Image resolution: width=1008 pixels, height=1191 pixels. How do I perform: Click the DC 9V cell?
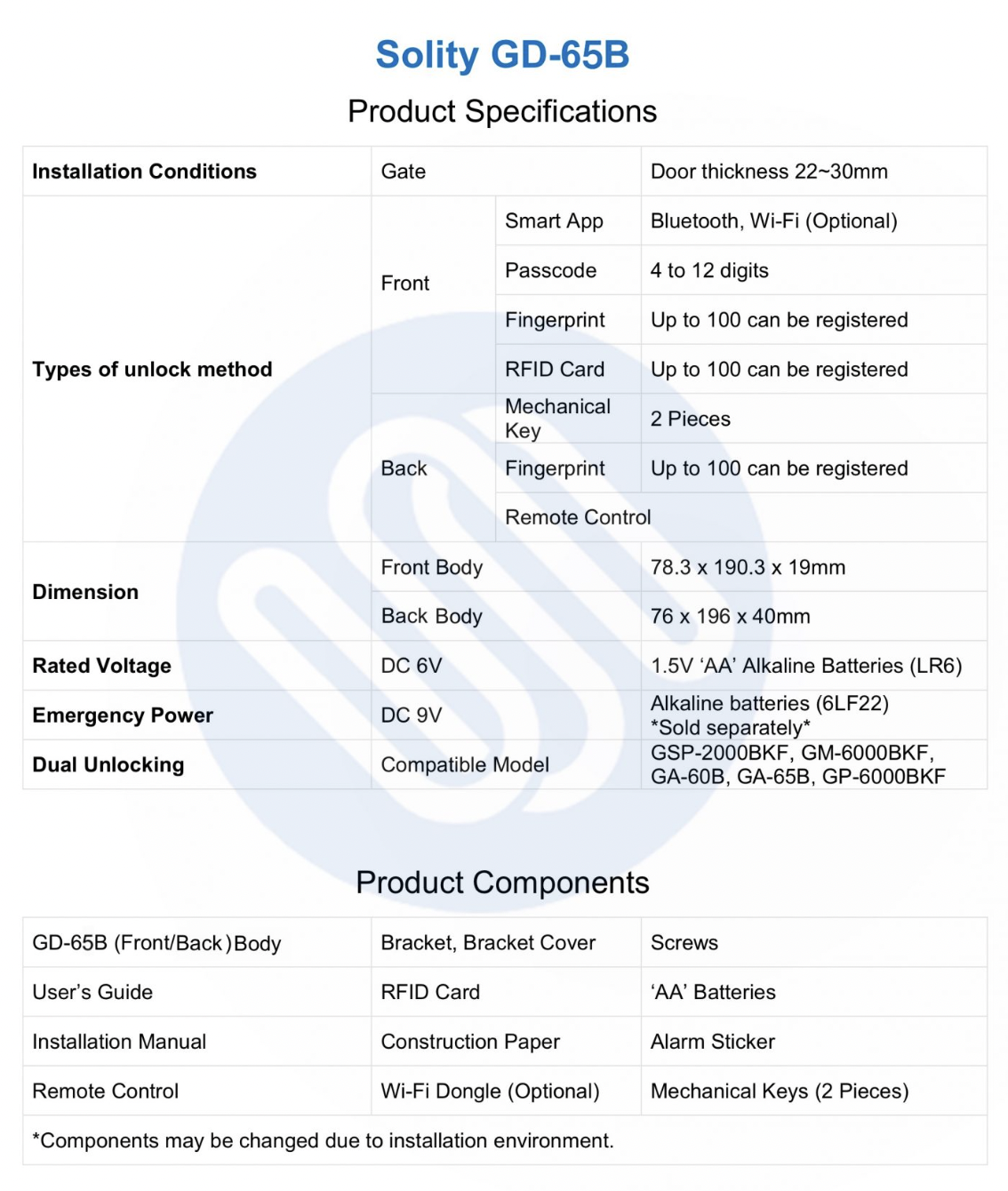click(411, 715)
